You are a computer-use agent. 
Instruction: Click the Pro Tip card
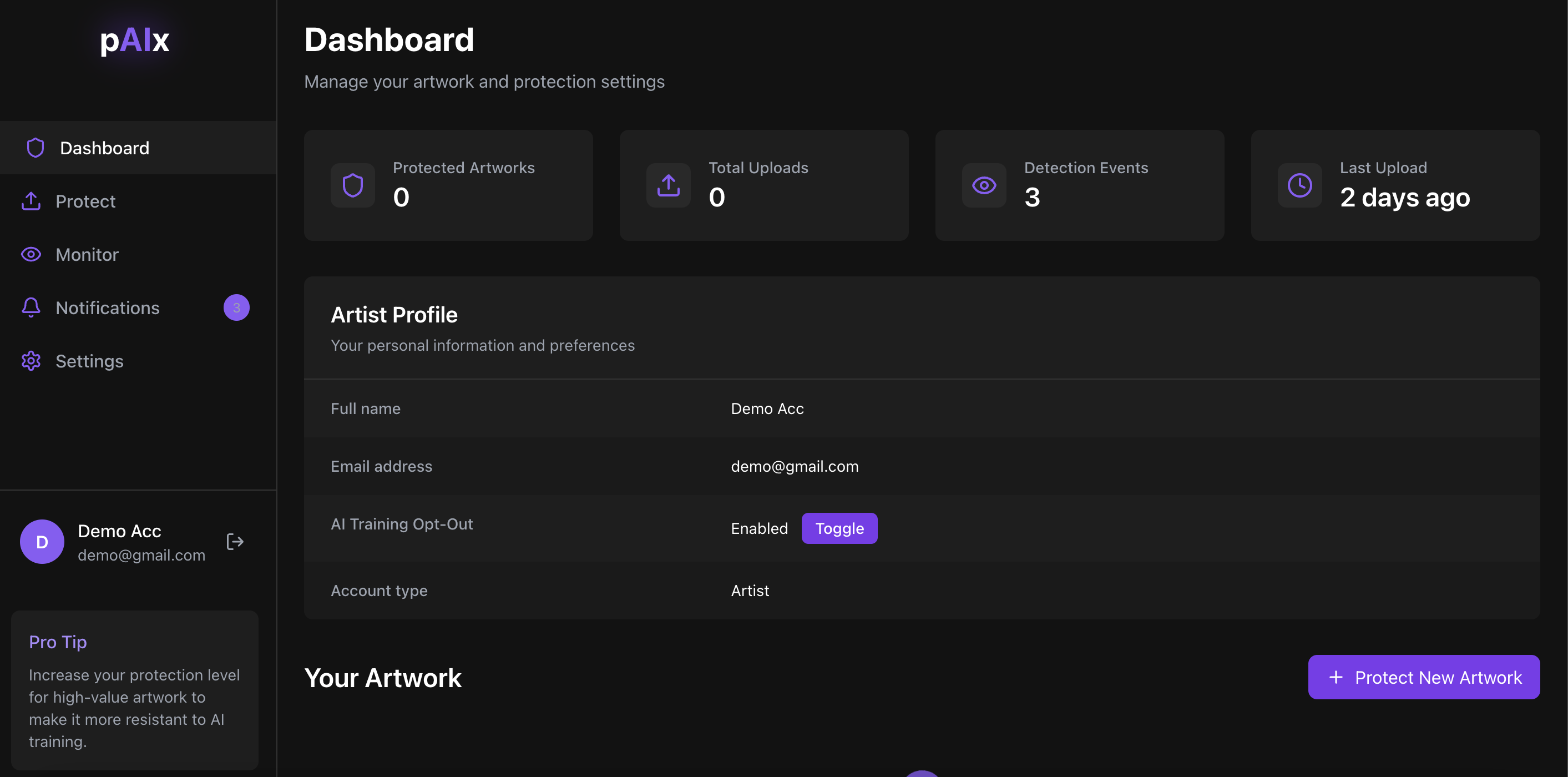pos(134,690)
